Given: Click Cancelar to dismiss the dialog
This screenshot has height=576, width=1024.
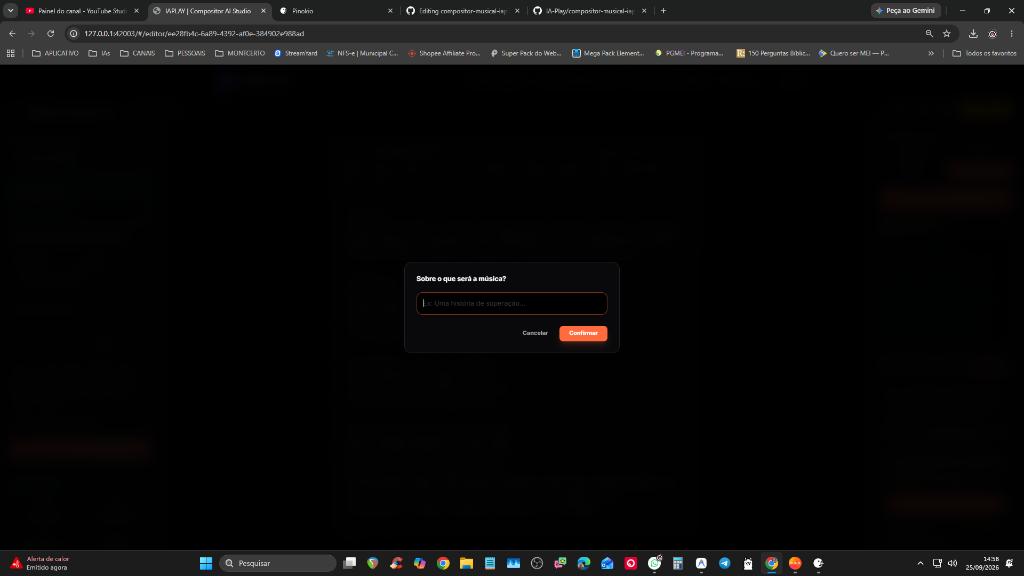Looking at the screenshot, I should 535,333.
